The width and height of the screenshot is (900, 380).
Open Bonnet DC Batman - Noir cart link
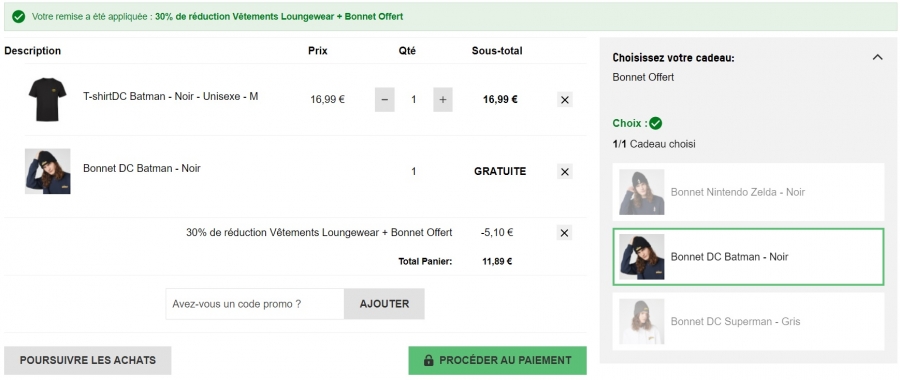142,168
